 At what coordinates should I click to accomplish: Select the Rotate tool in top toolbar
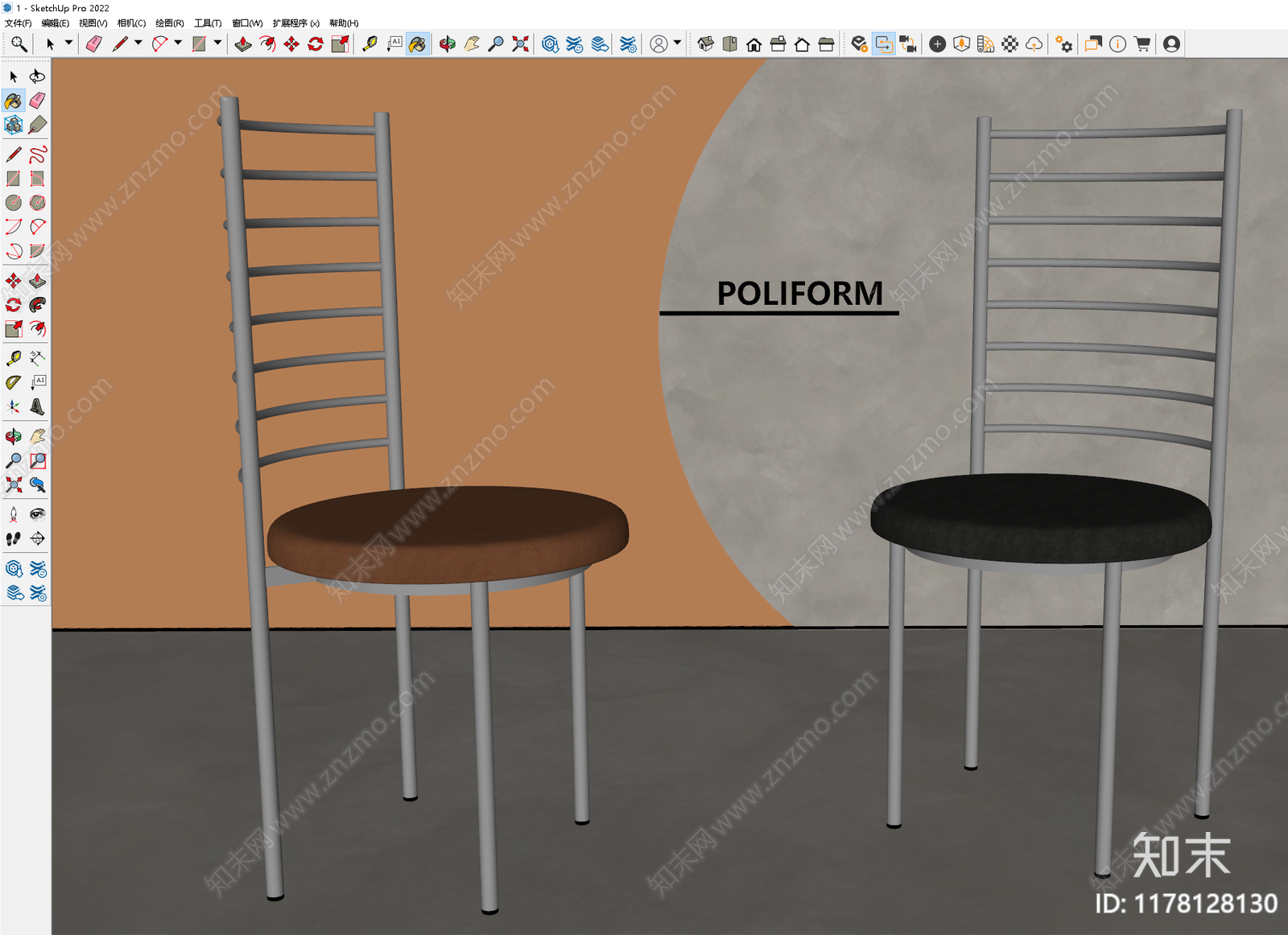point(316,44)
